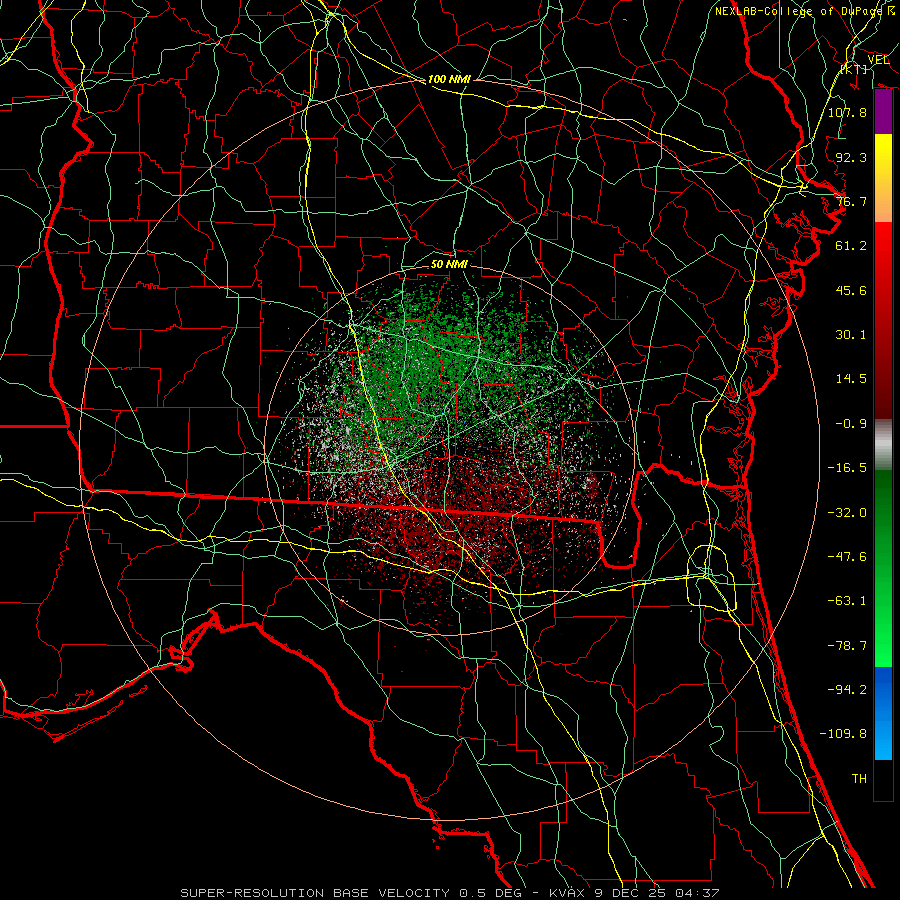
Task: Click the -109.8 velocity scale value
Action: [843, 734]
